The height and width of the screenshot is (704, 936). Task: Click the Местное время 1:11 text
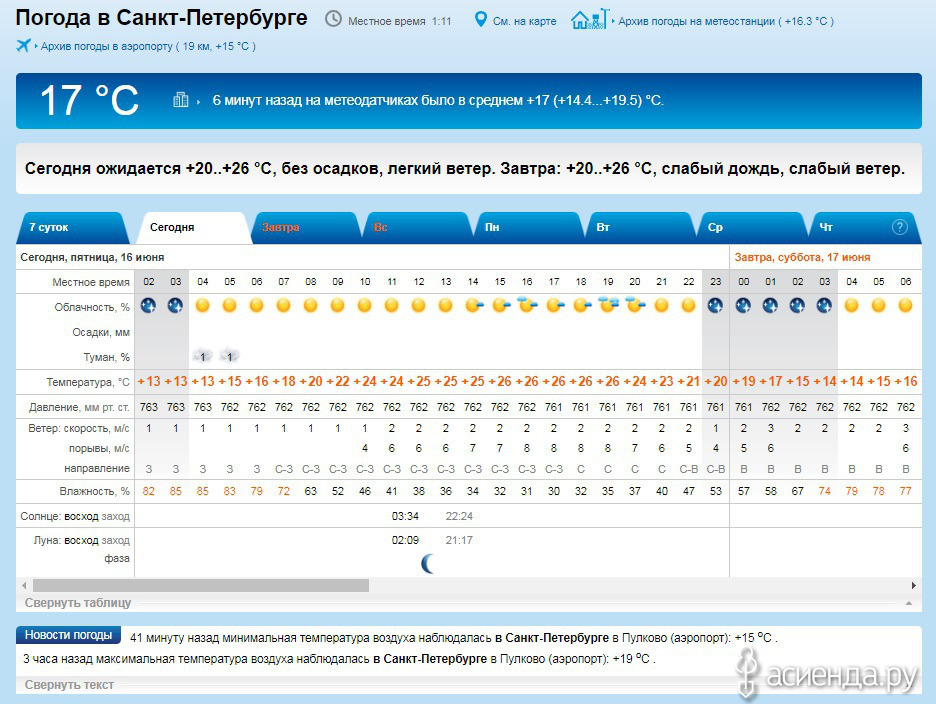point(399,21)
